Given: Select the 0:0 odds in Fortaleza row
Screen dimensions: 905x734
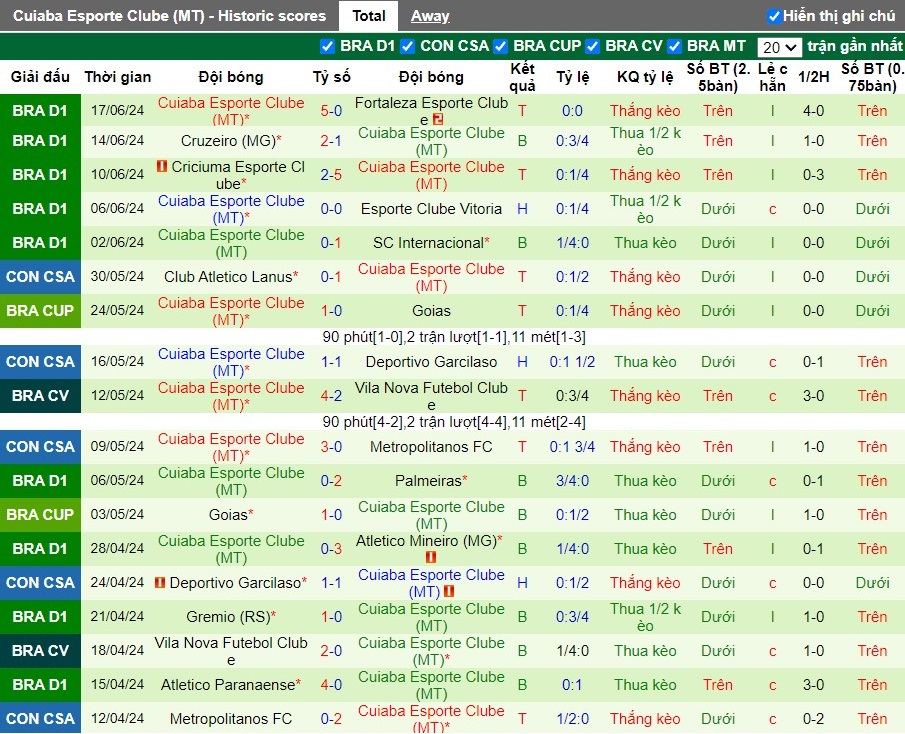Looking at the screenshot, I should click(572, 111).
